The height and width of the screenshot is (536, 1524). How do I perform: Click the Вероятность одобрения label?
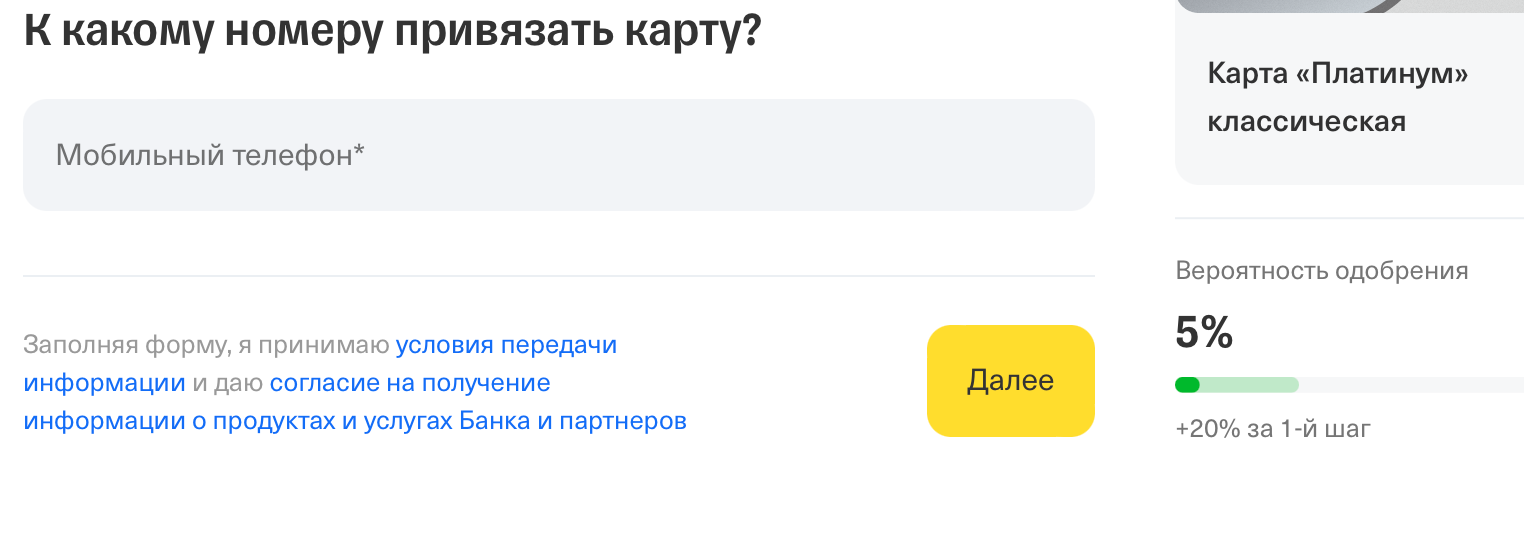click(1322, 270)
